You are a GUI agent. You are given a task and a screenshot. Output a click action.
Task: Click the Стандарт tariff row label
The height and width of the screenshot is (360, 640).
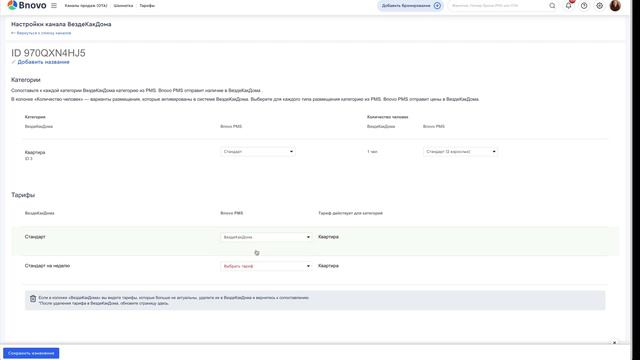coord(35,237)
